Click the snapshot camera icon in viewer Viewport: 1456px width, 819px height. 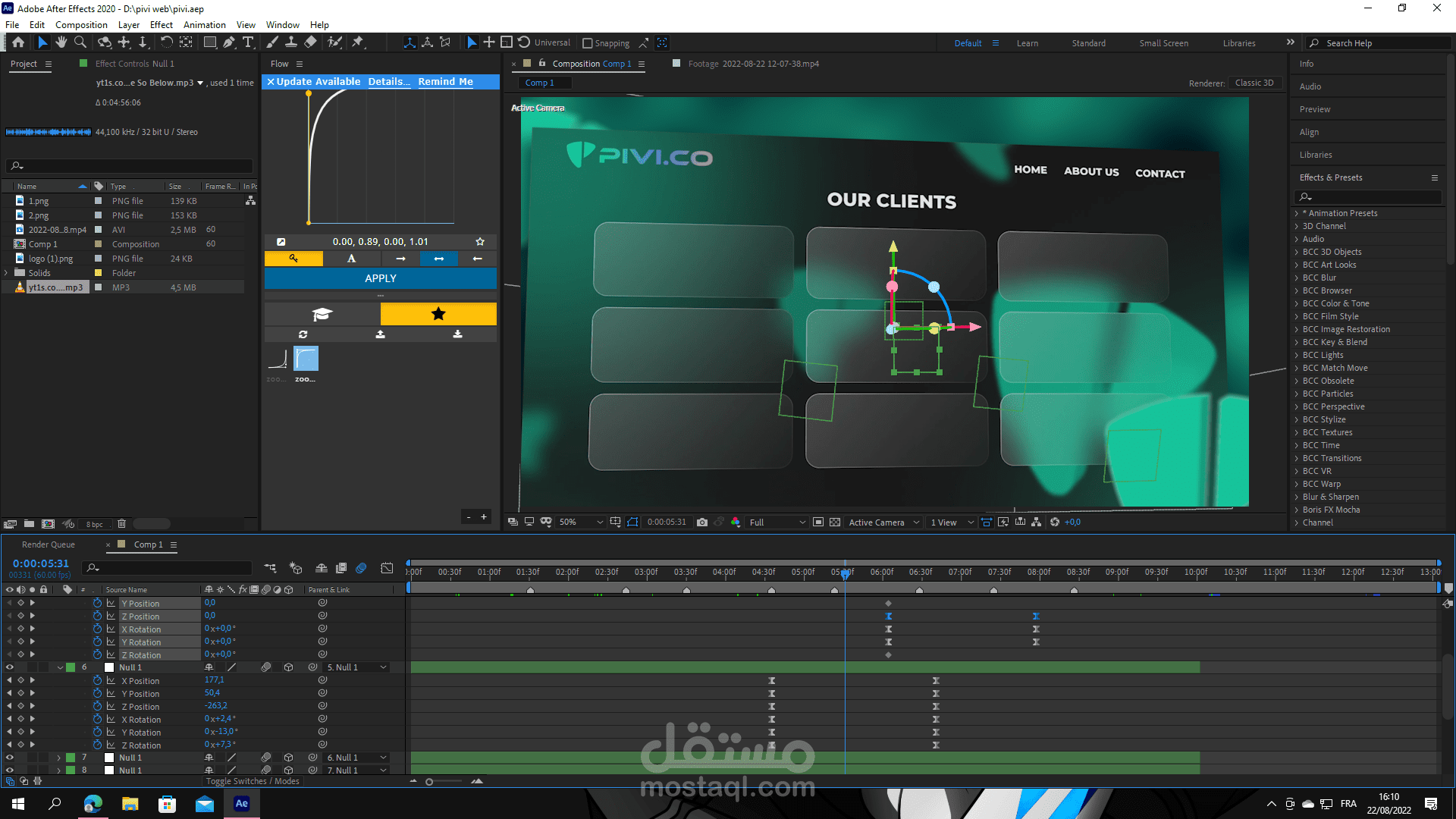[x=702, y=522]
